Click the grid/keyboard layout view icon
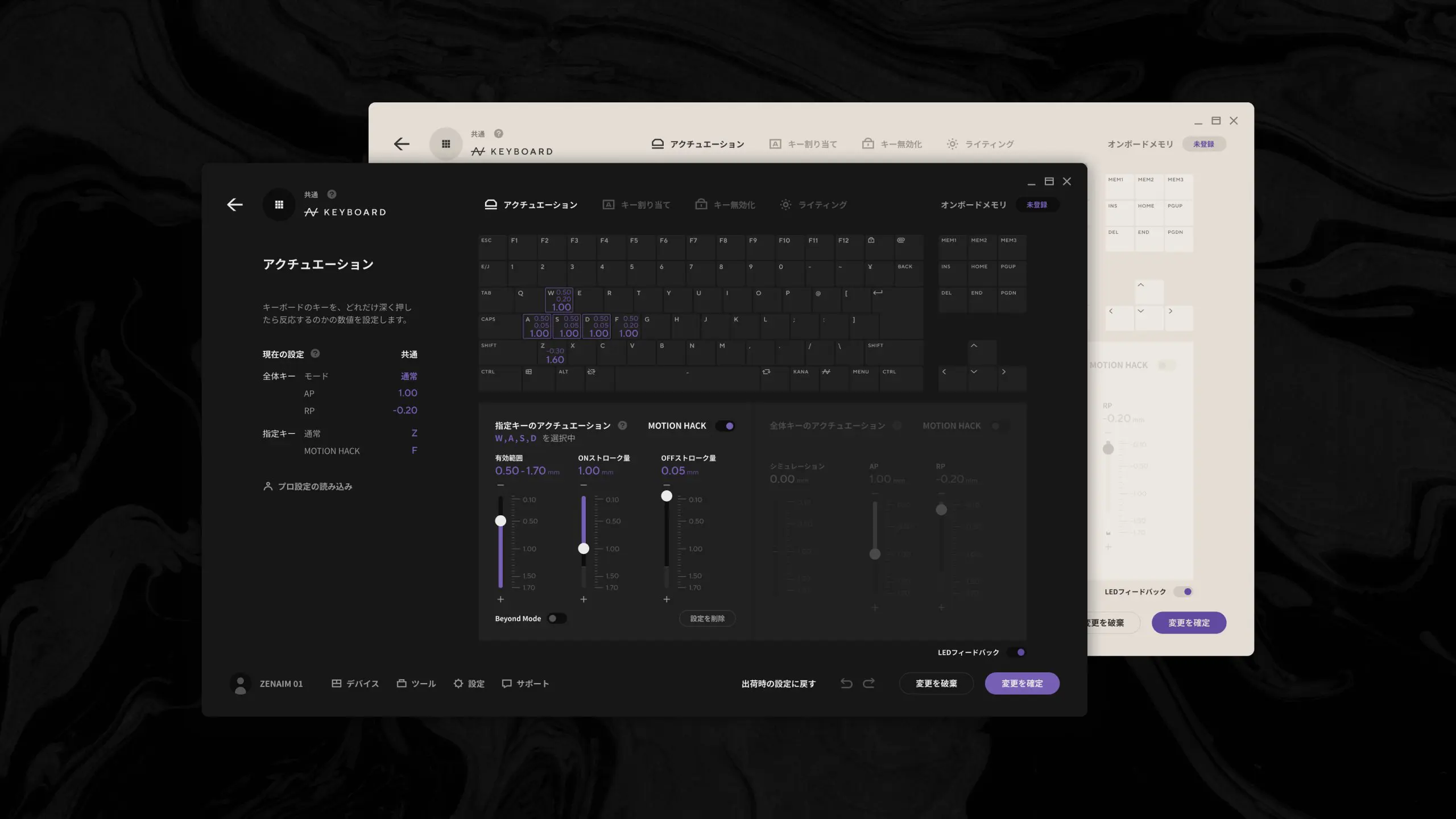 279,205
